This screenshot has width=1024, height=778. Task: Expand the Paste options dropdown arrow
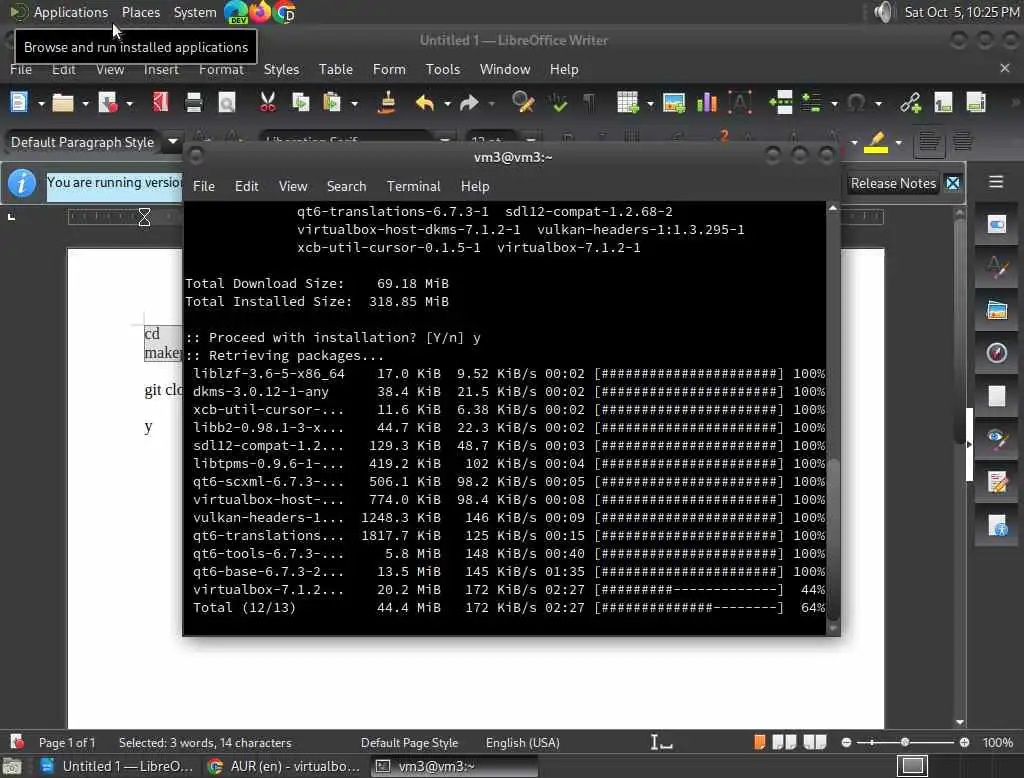pos(355,103)
